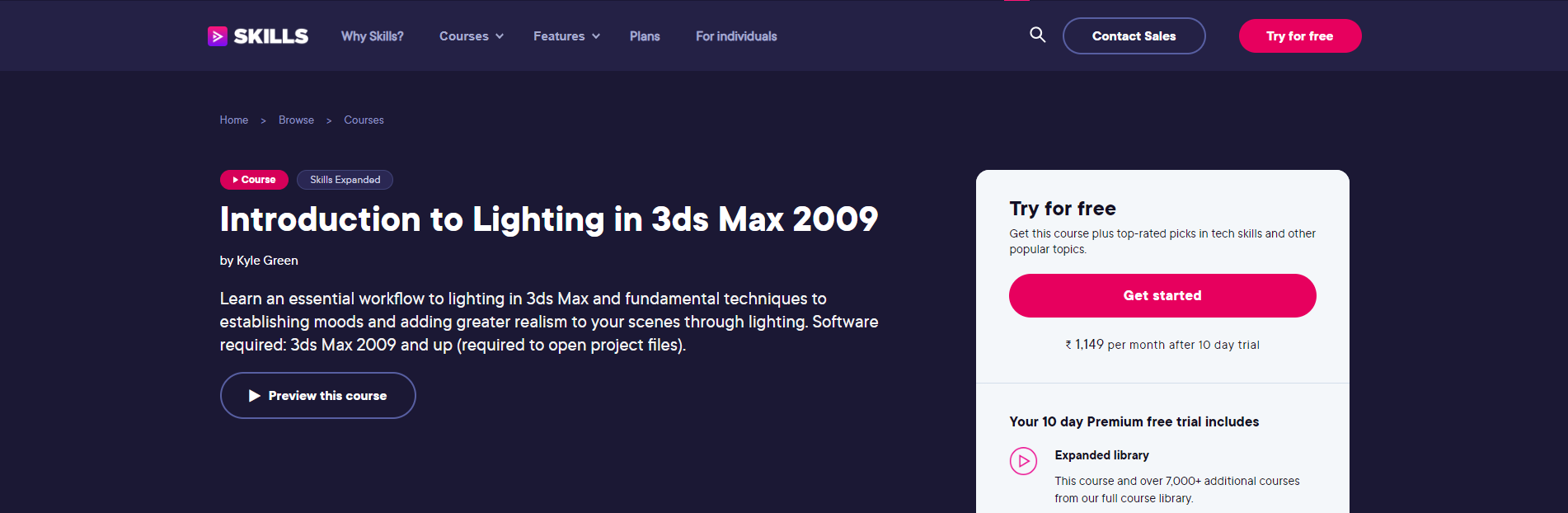The image size is (1568, 513).
Task: Click the Why Skills? navigation link
Action: tap(372, 36)
